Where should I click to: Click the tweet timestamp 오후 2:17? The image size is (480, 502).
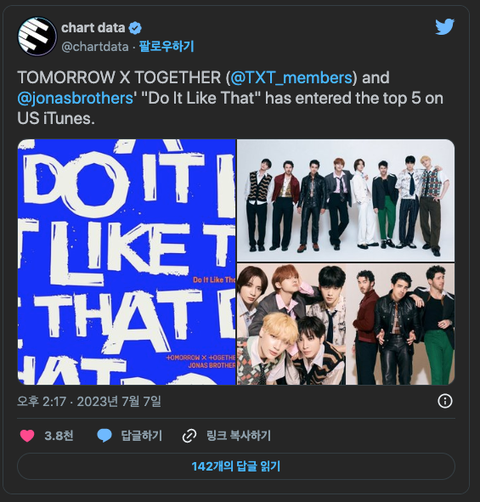point(42,401)
